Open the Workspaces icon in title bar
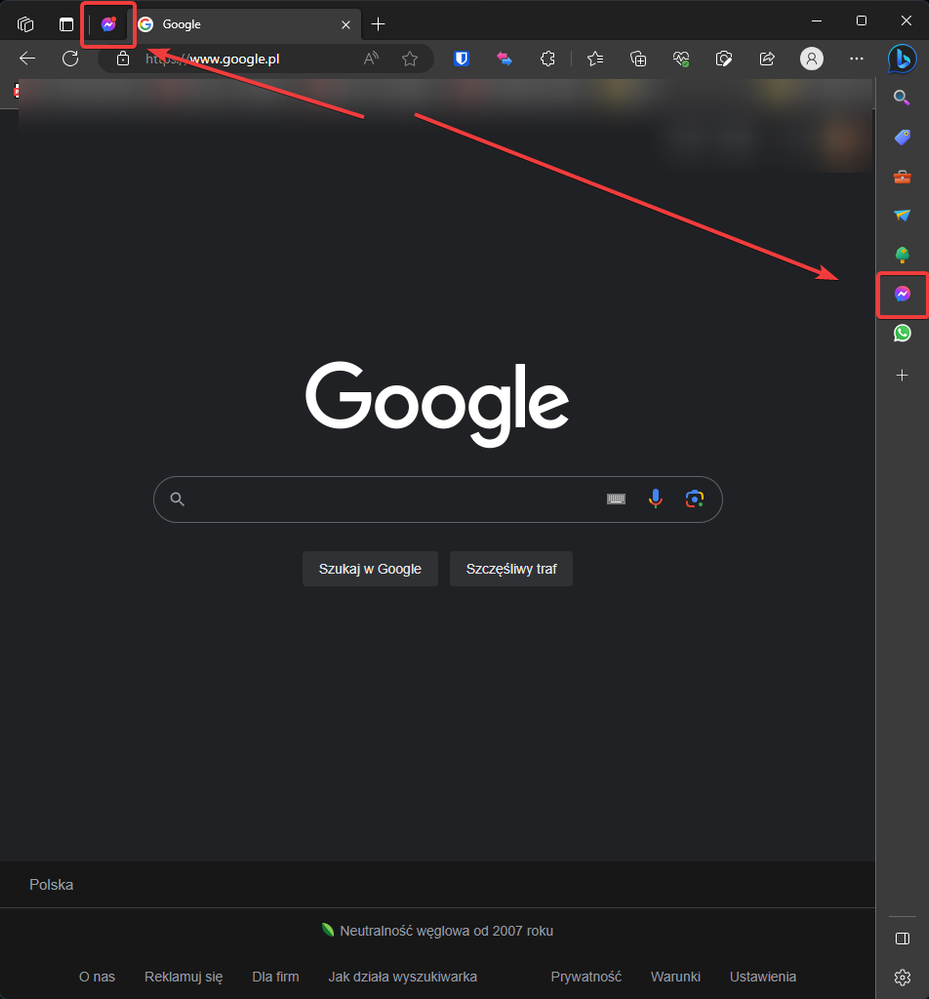 25,24
